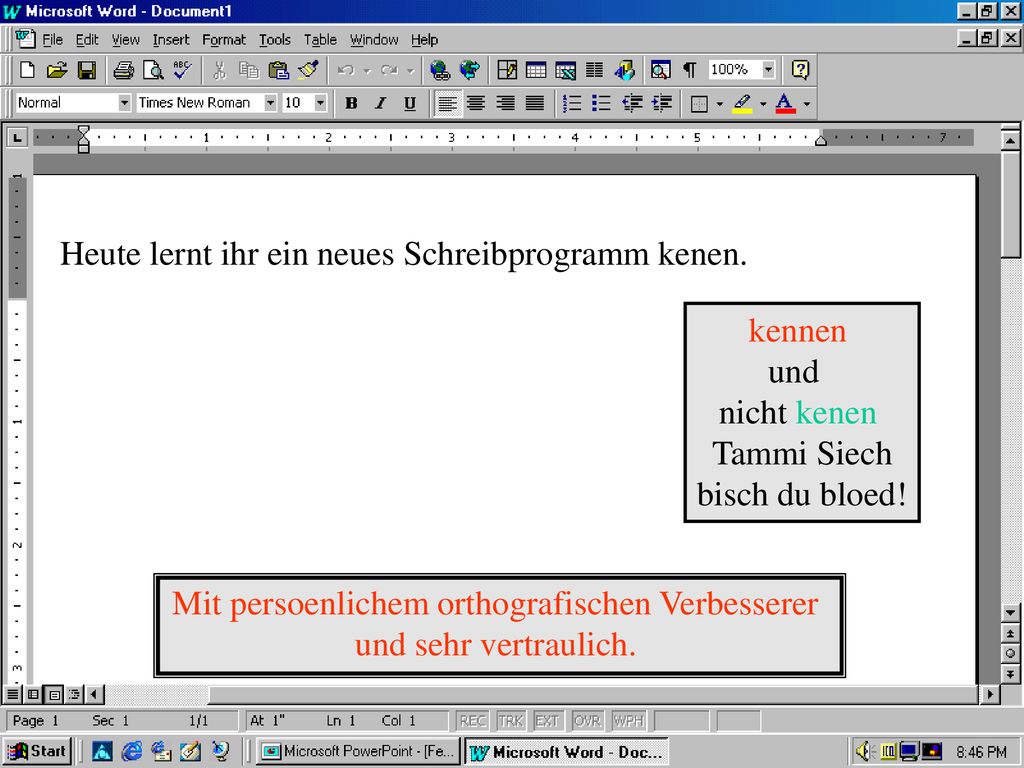Image resolution: width=1024 pixels, height=768 pixels.
Task: Expand the undo history arrow
Action: (x=367, y=70)
